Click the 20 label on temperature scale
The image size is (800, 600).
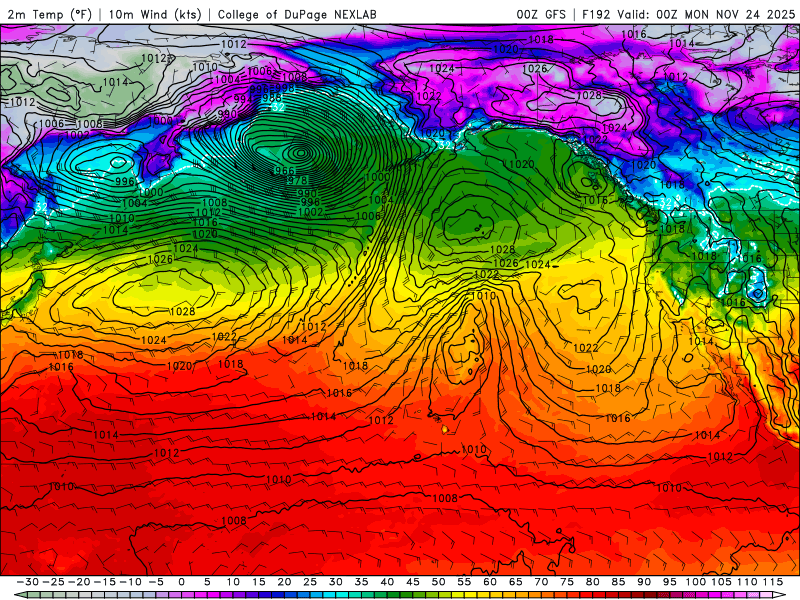(x=284, y=582)
